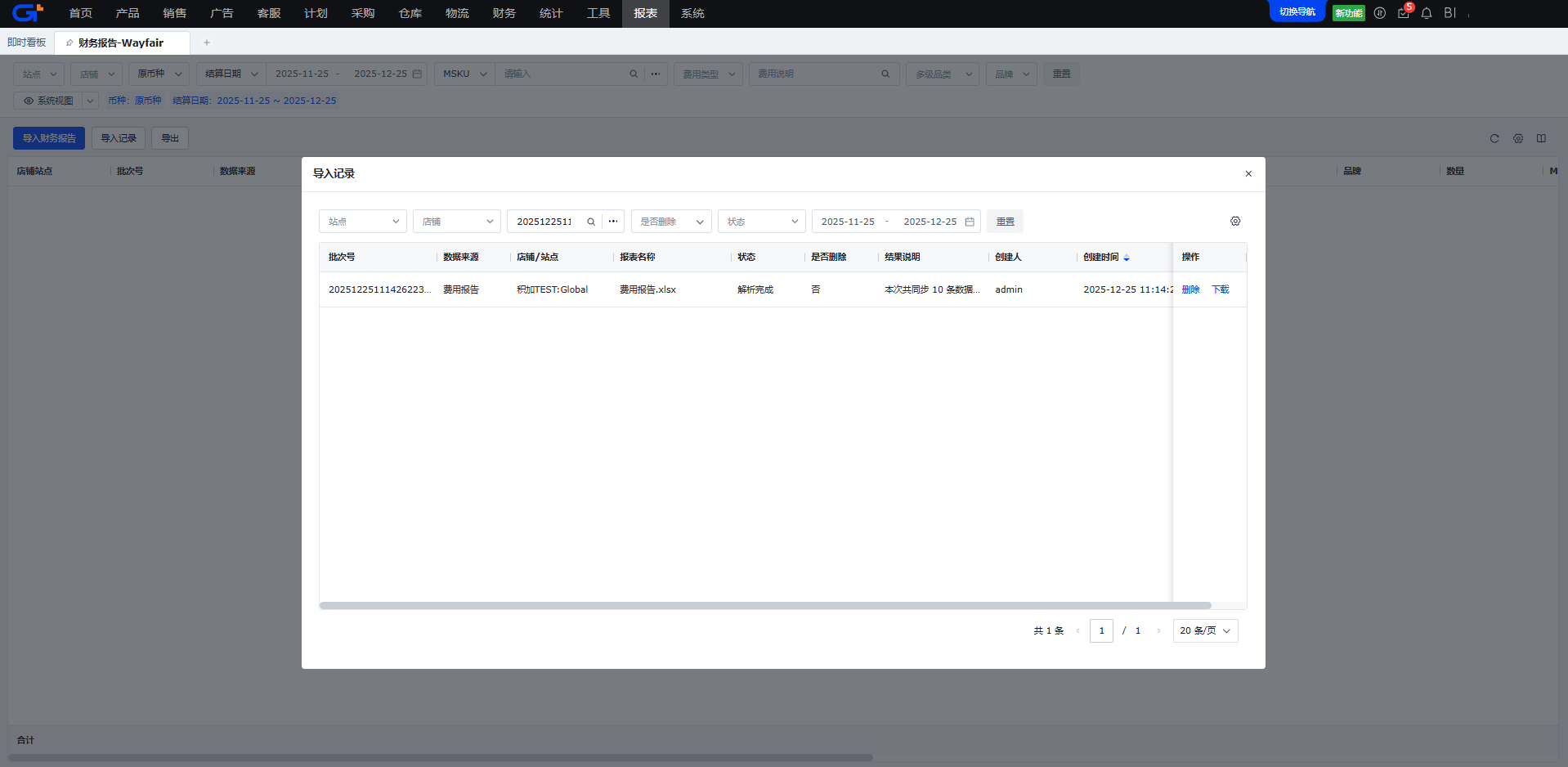Open the 原币种 currency dropdown
This screenshot has height=767, width=1568.
pos(159,74)
